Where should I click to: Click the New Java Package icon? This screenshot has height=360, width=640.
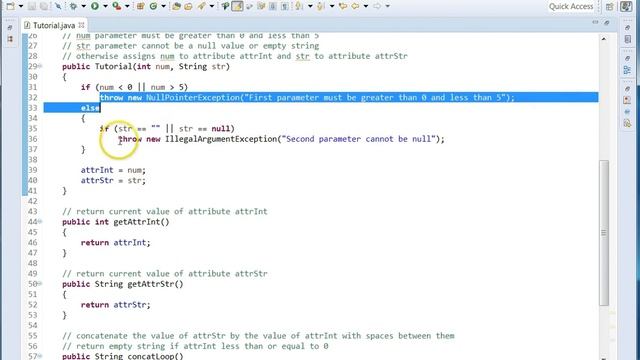[140, 6]
